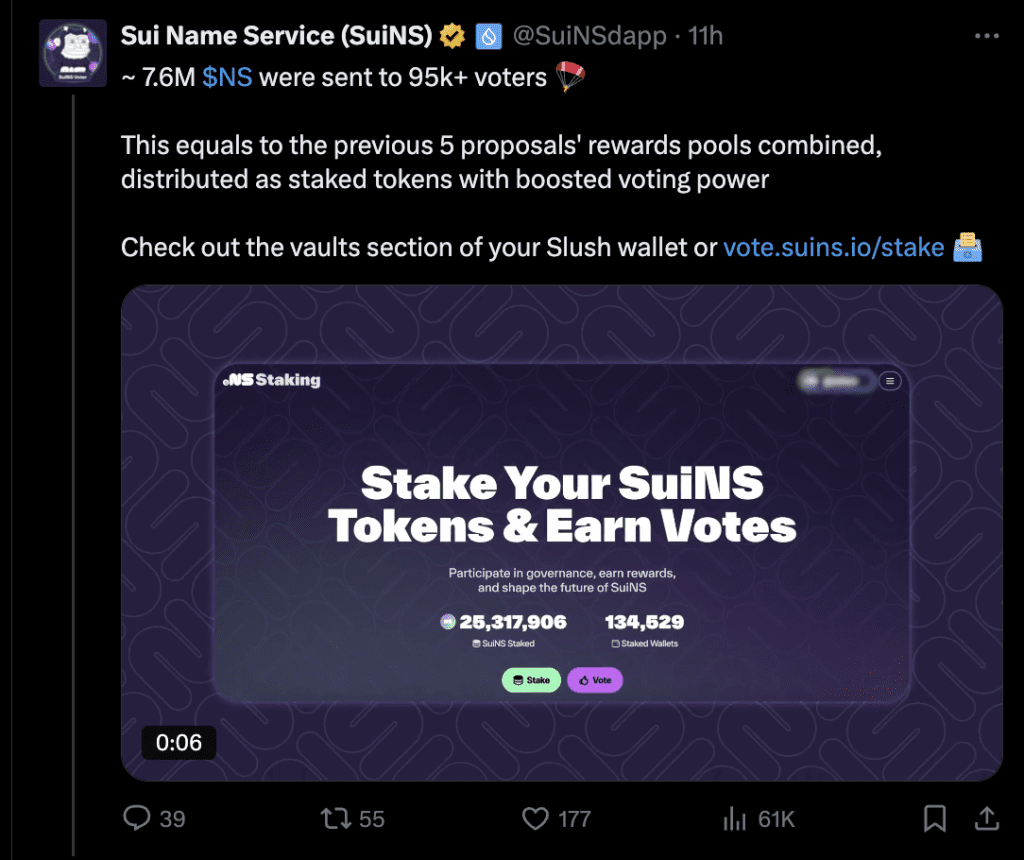
Task: Click the $NS cashtag
Action: tap(227, 77)
